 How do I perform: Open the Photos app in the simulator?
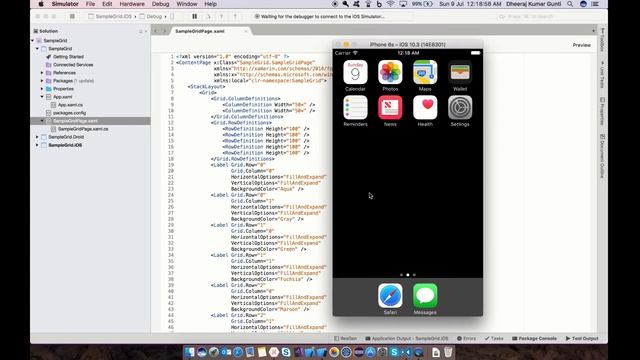click(390, 72)
